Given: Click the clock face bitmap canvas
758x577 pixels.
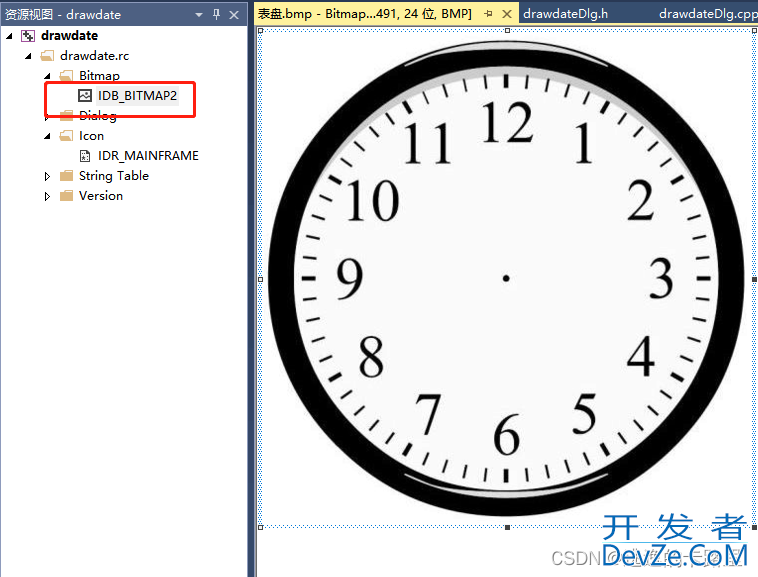Looking at the screenshot, I should 507,278.
